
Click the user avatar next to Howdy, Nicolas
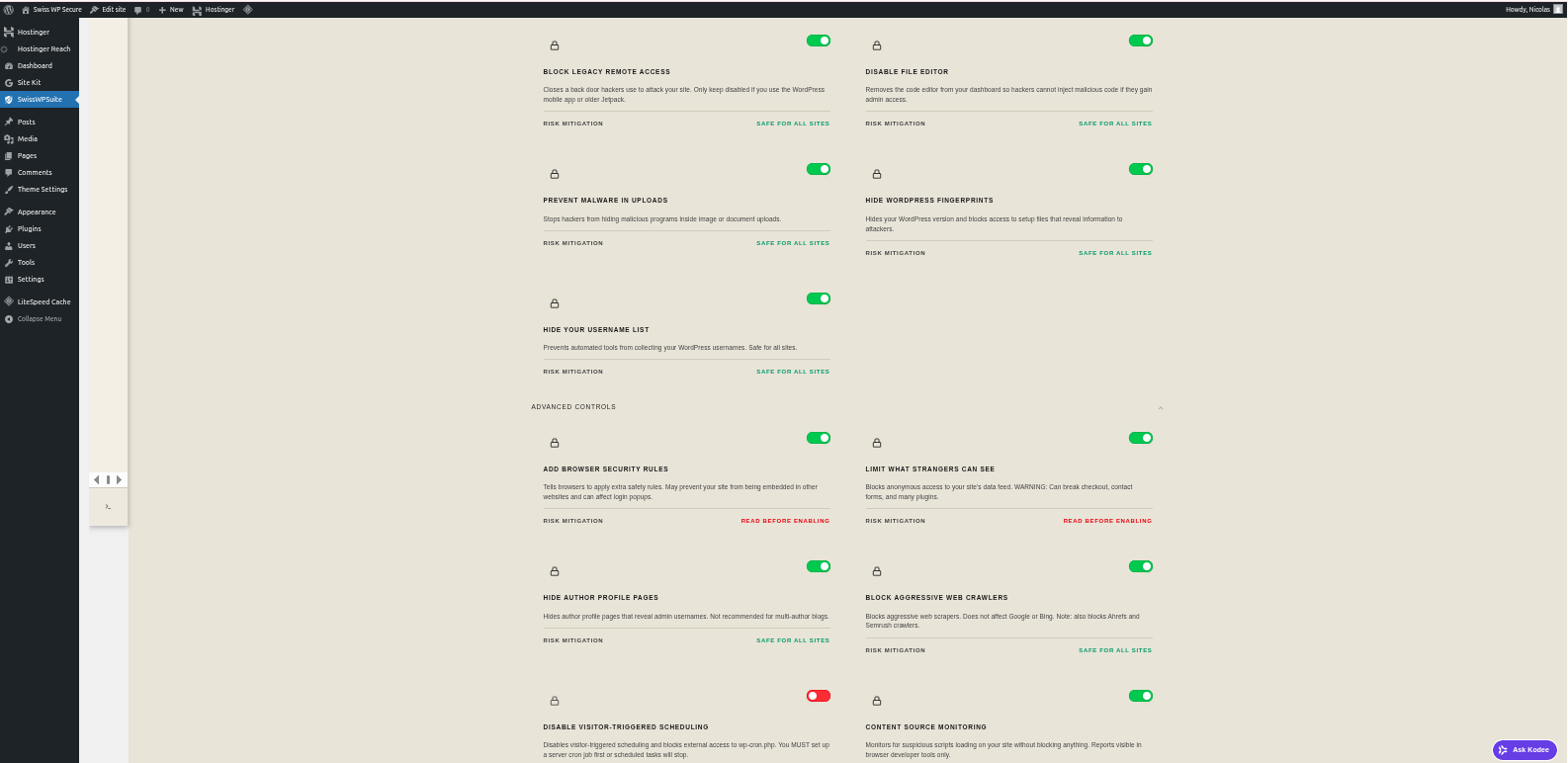pos(1558,9)
